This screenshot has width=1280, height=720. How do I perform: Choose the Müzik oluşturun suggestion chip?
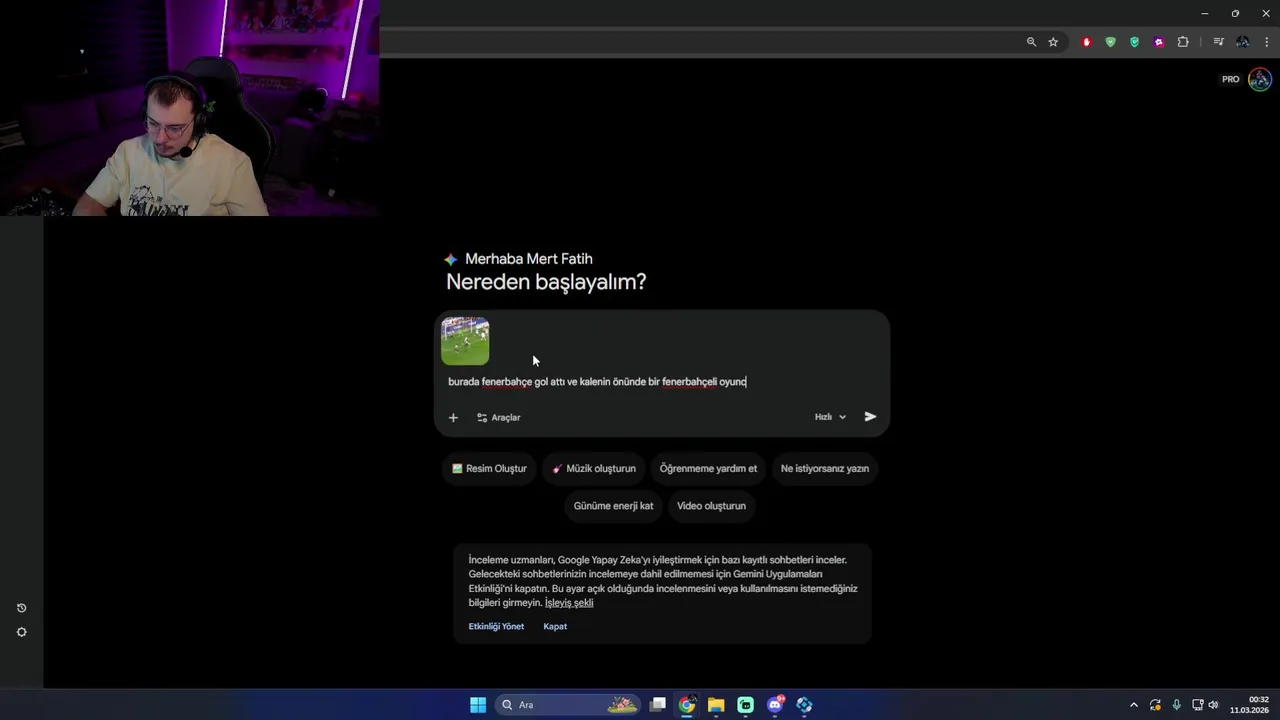[x=594, y=468]
